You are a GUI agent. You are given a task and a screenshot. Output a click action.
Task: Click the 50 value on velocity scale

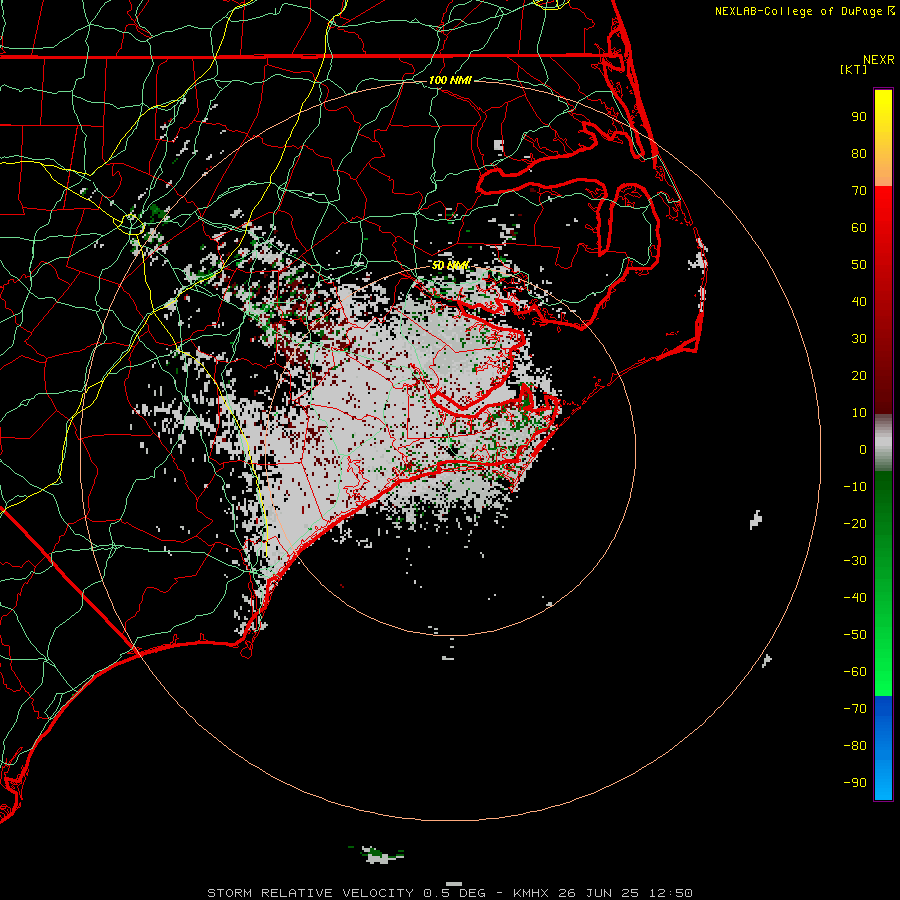coord(859,265)
